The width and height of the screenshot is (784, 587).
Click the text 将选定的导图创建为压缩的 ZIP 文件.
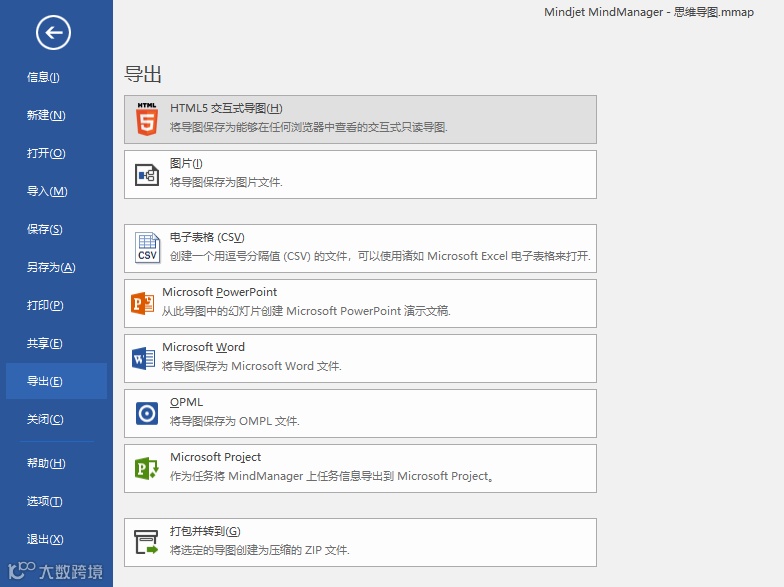pos(260,550)
